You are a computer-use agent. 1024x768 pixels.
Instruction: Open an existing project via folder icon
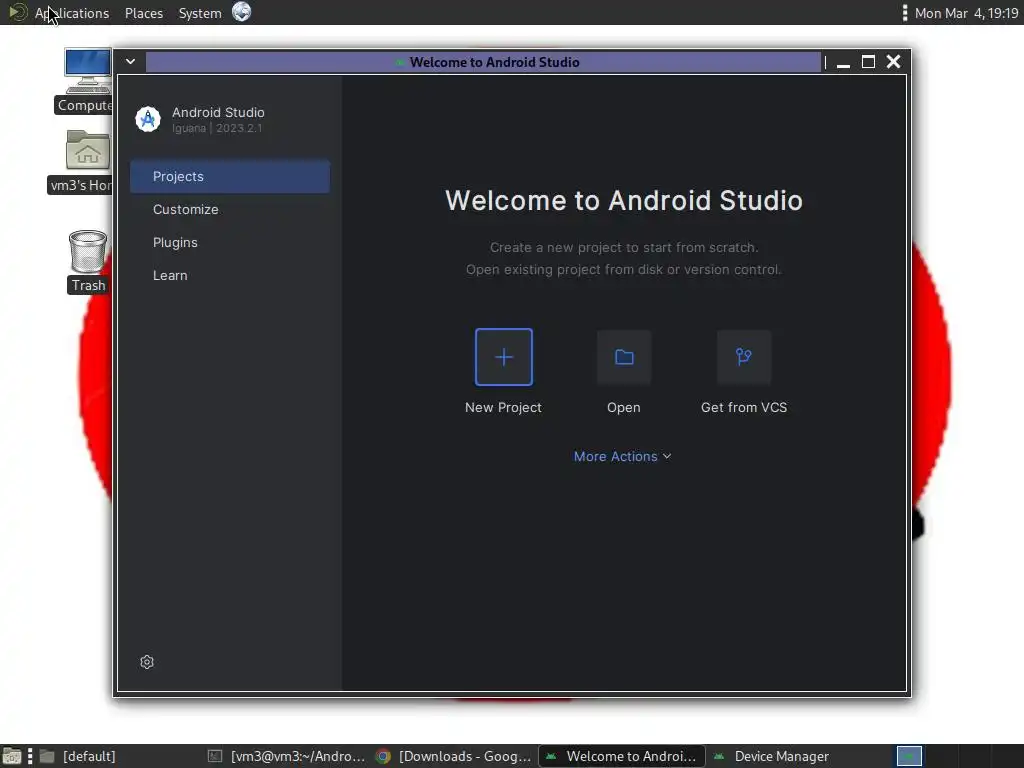624,357
